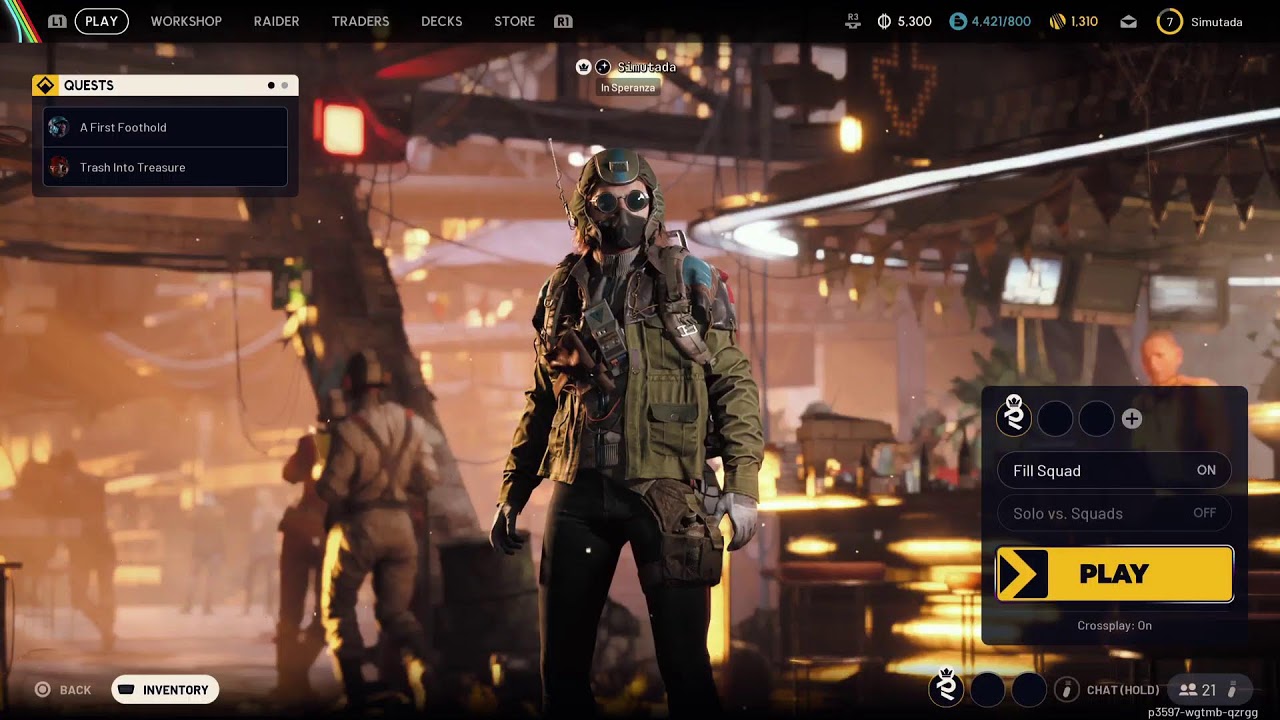Click the L1 tab-left controller icon
The image size is (1280, 720).
(58, 21)
